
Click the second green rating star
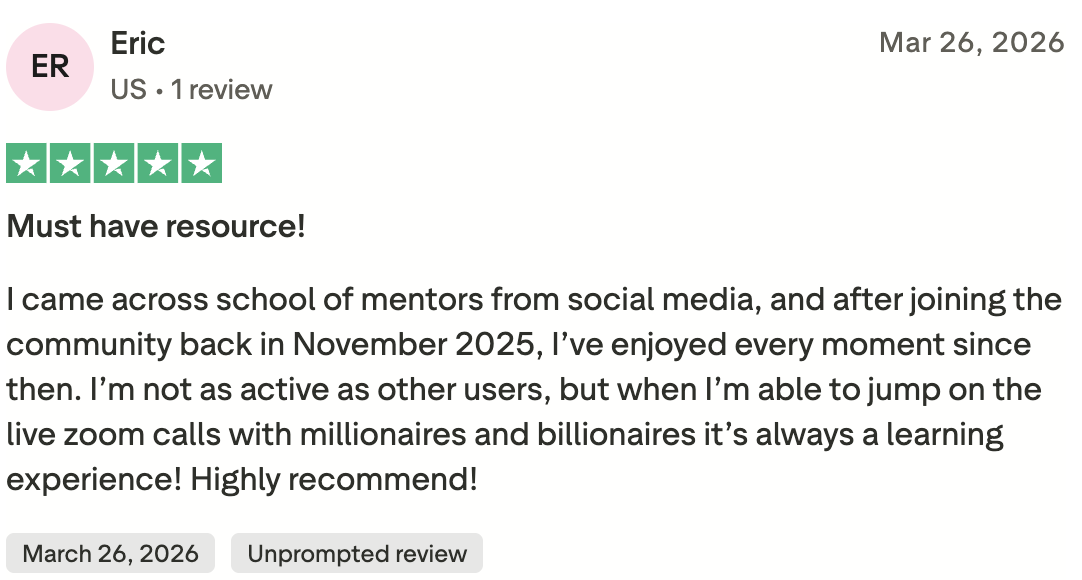click(70, 163)
